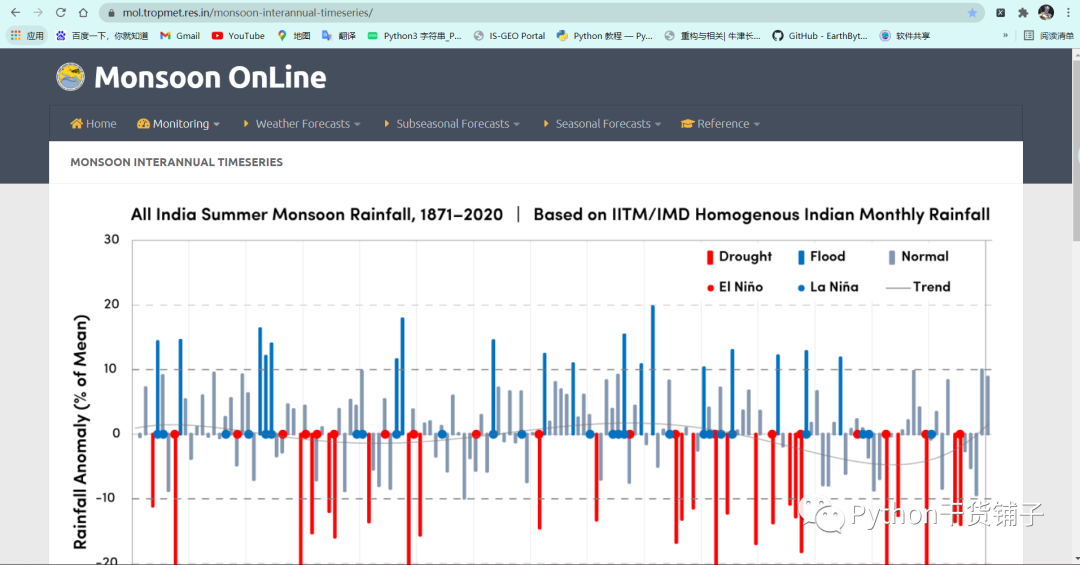Expand the Seasonal Forecasts dropdown
The width and height of the screenshot is (1080, 565).
602,124
